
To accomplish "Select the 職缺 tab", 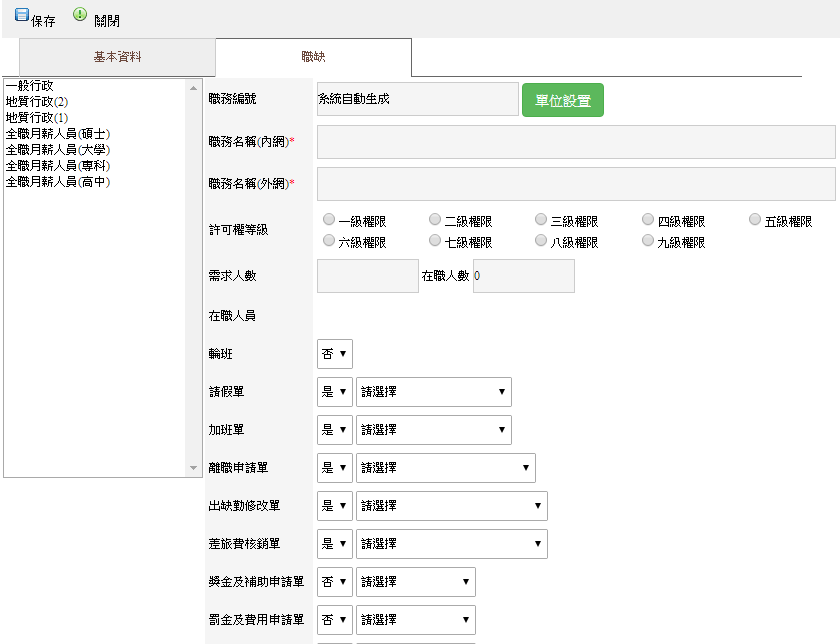I will pos(313,57).
